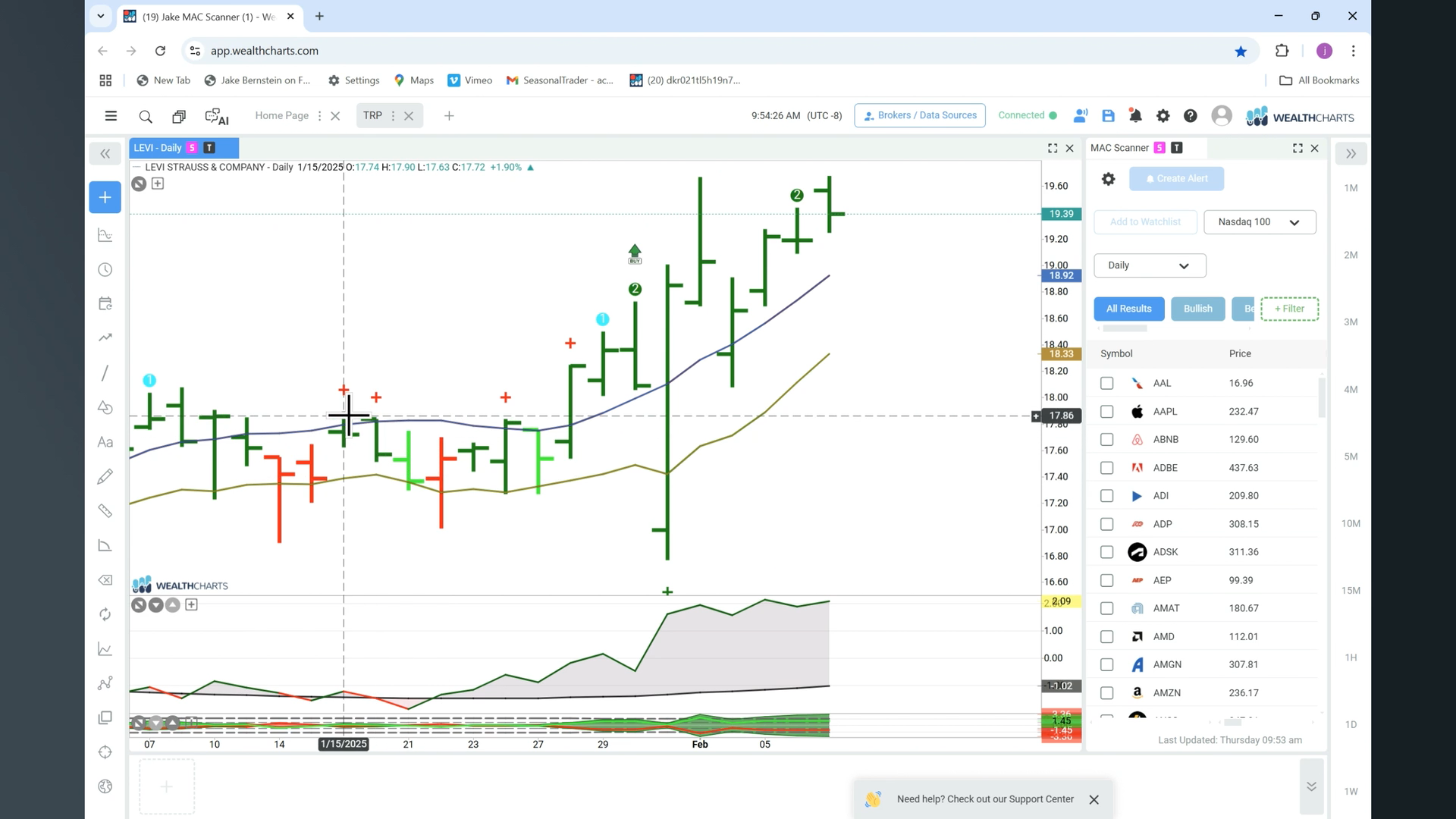Screen dimensions: 1456x819
Task: Click the Create Alert button
Action: click(x=1176, y=179)
